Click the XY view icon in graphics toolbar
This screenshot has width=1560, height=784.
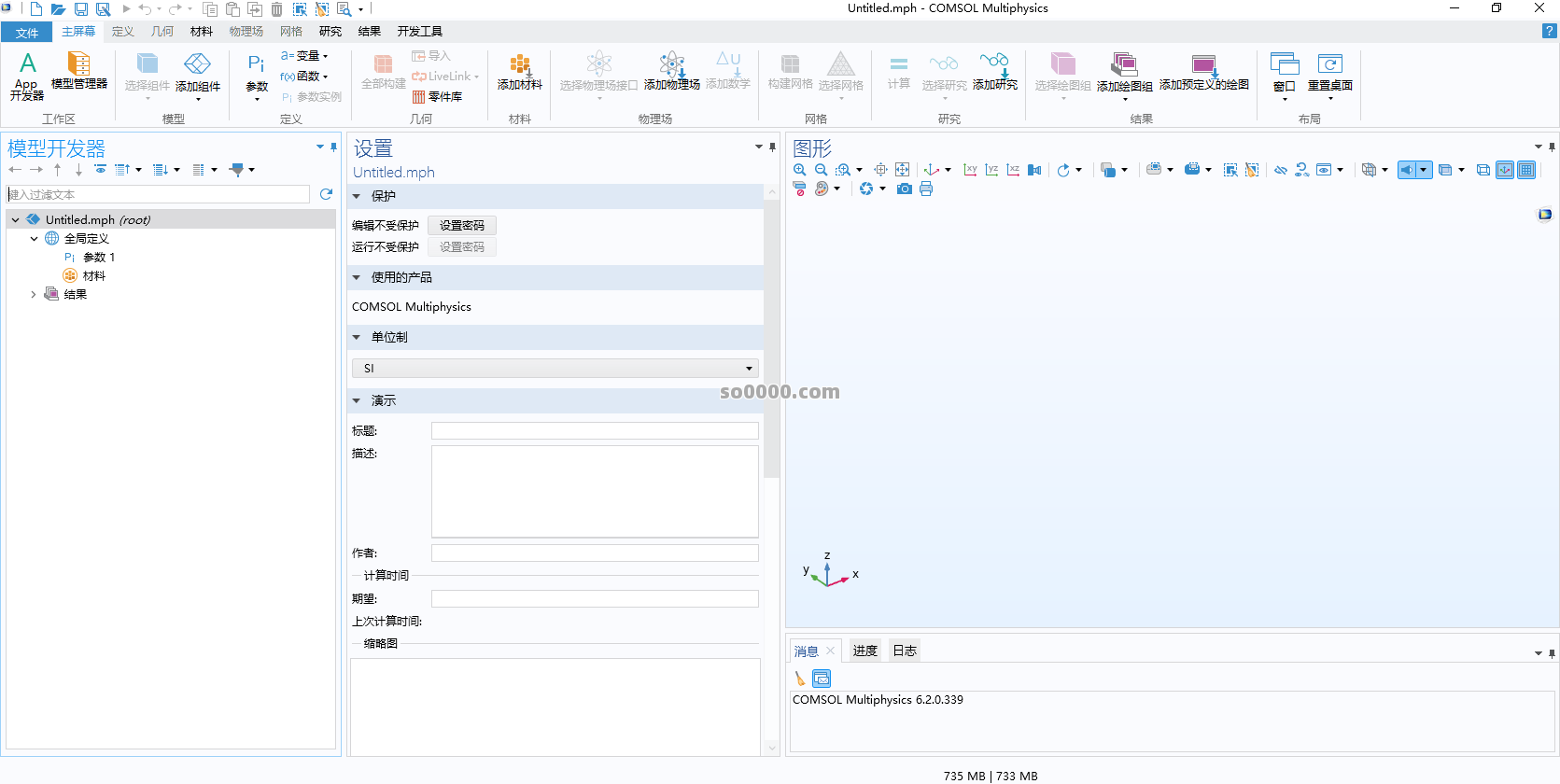click(x=970, y=170)
